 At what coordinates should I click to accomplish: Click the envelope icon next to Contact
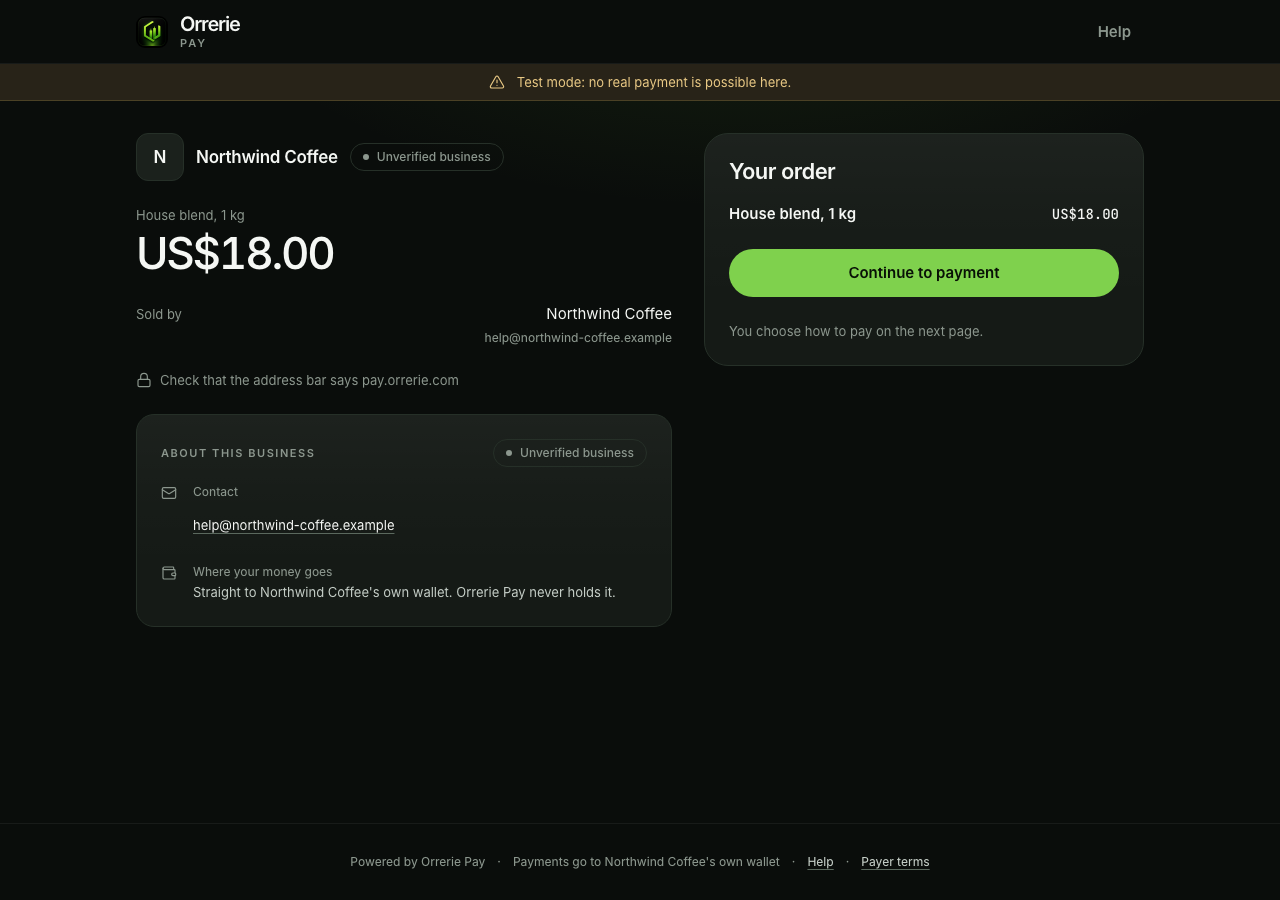coord(169,493)
